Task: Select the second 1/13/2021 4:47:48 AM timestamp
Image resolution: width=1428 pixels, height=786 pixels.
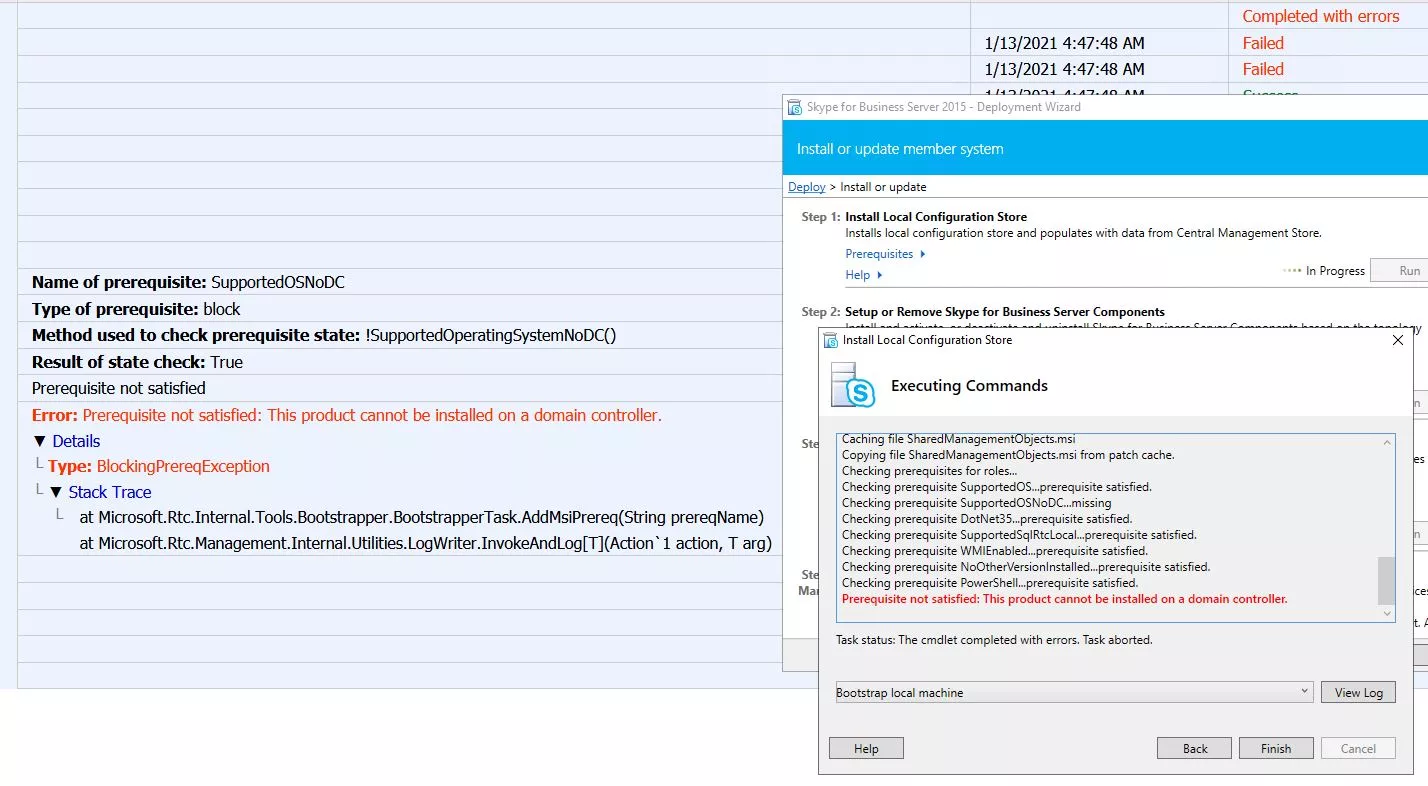Action: [x=1064, y=69]
